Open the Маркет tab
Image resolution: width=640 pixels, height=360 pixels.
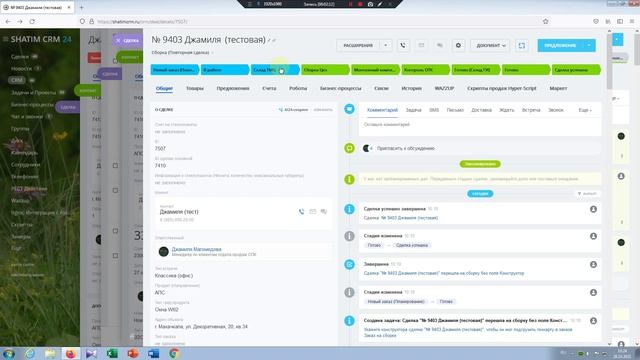[558, 88]
